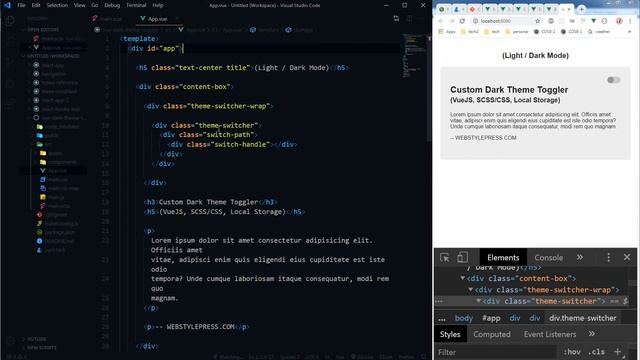Open the File menu in VS Code
The width and height of the screenshot is (640, 360).
tap(21, 5)
